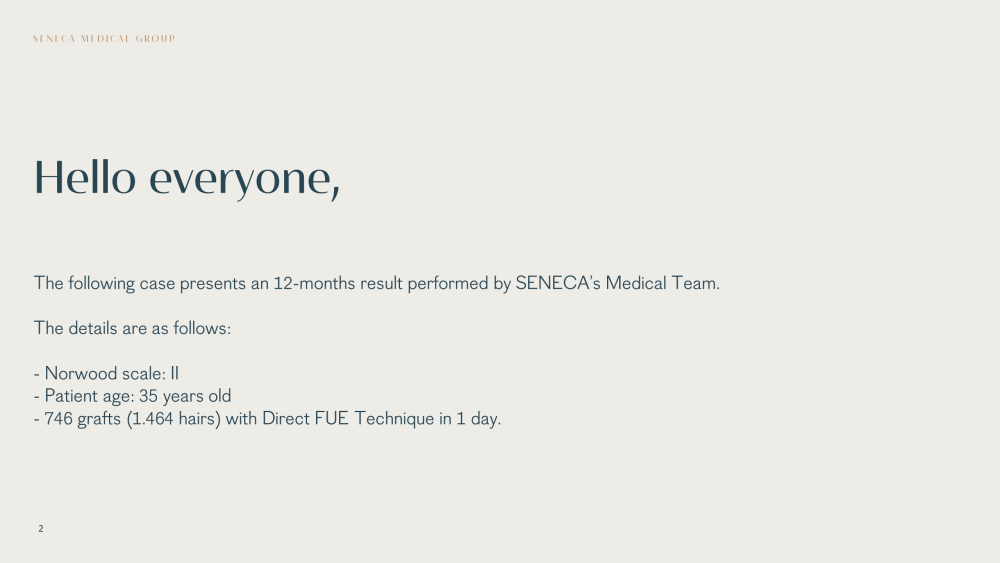The image size is (1000, 563).
Task: Click 'The details are as follows:' line
Action: [132, 328]
